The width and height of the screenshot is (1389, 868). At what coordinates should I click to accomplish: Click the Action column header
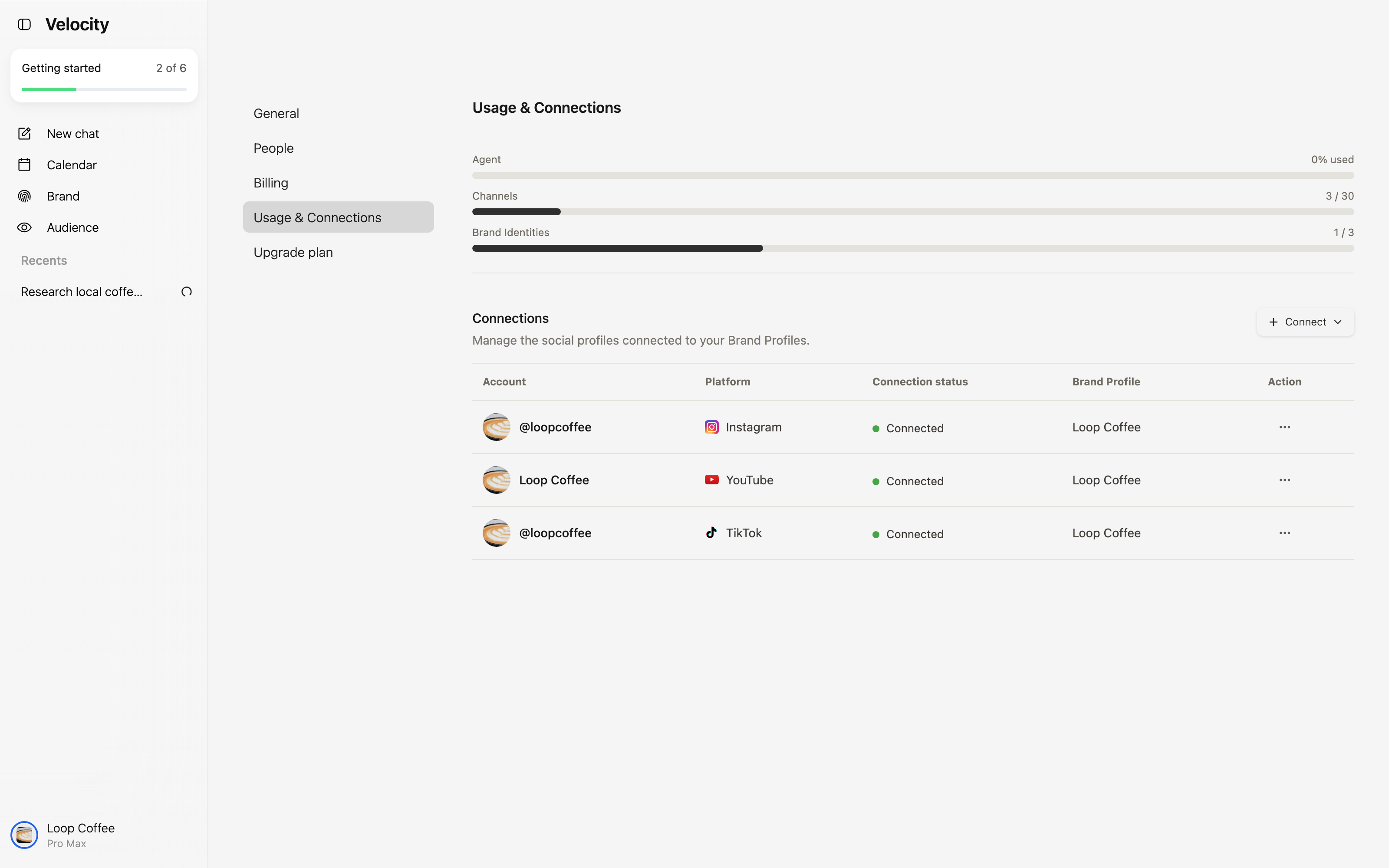click(1284, 382)
